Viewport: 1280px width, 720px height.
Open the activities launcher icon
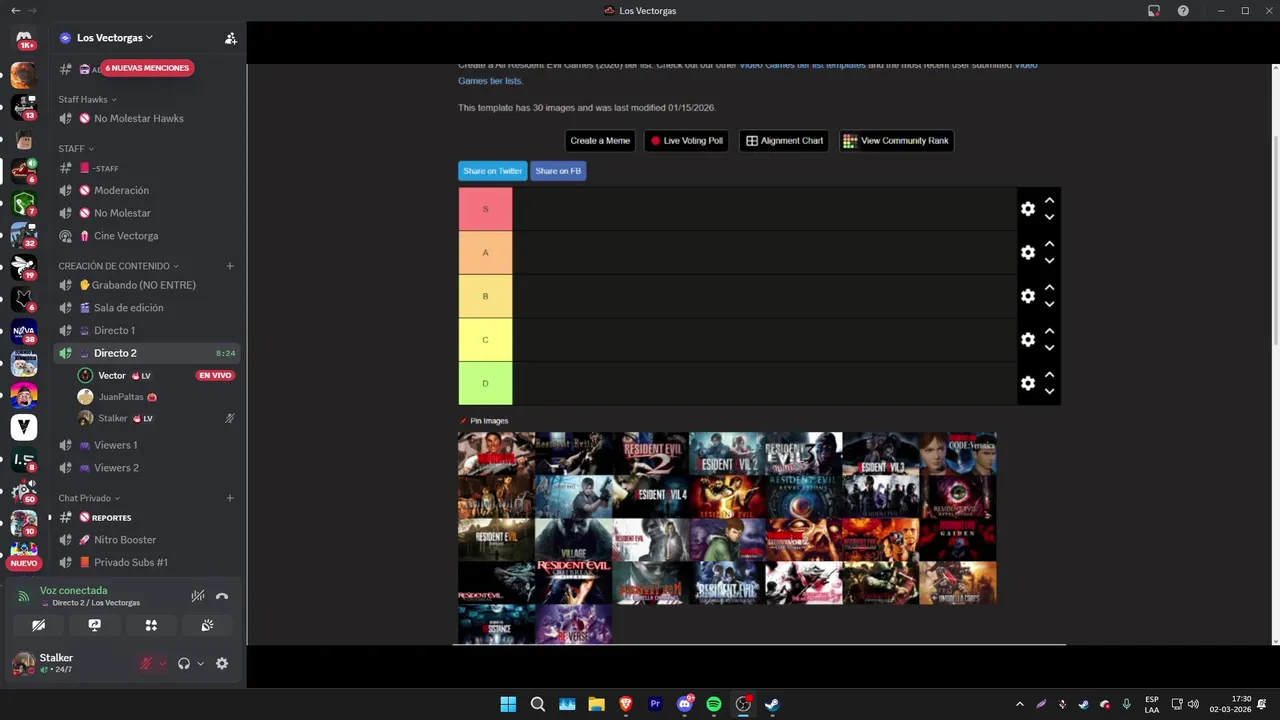pos(151,625)
